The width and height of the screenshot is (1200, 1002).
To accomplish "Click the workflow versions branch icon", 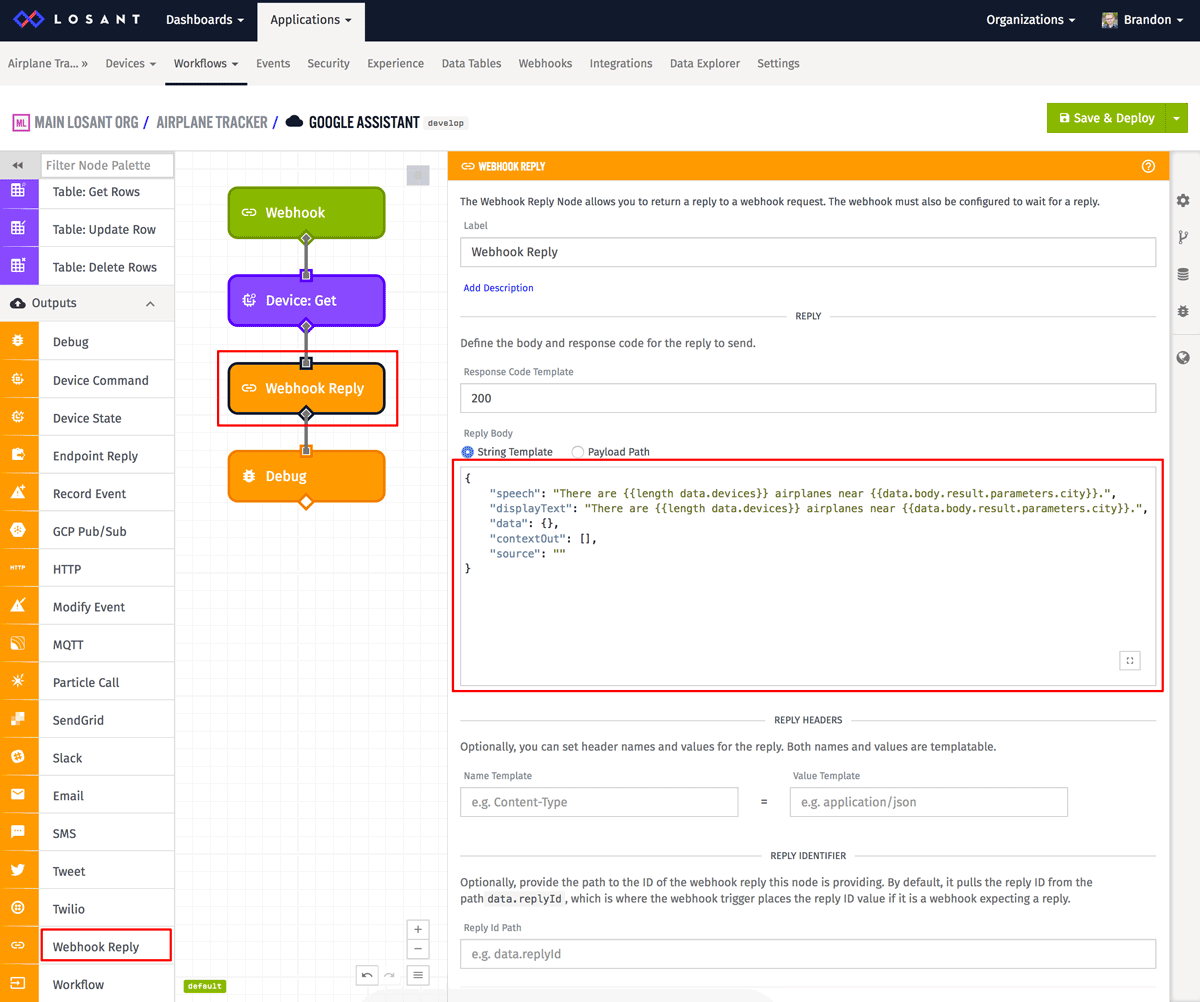I will [1184, 237].
